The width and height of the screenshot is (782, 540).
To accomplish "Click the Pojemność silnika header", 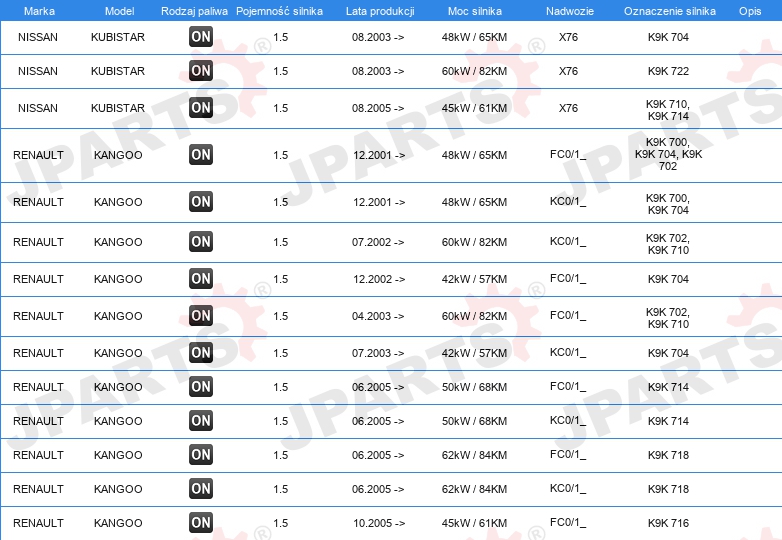I will coord(279,11).
